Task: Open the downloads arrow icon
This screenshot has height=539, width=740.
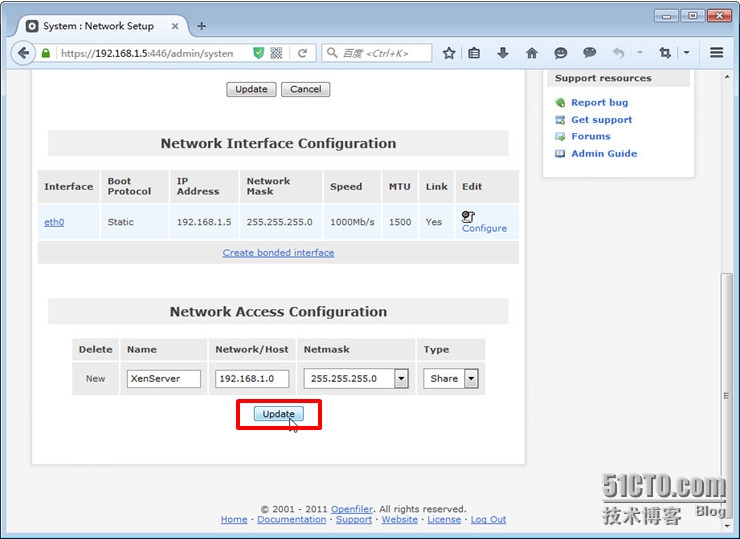Action: pyautogui.click(x=503, y=53)
